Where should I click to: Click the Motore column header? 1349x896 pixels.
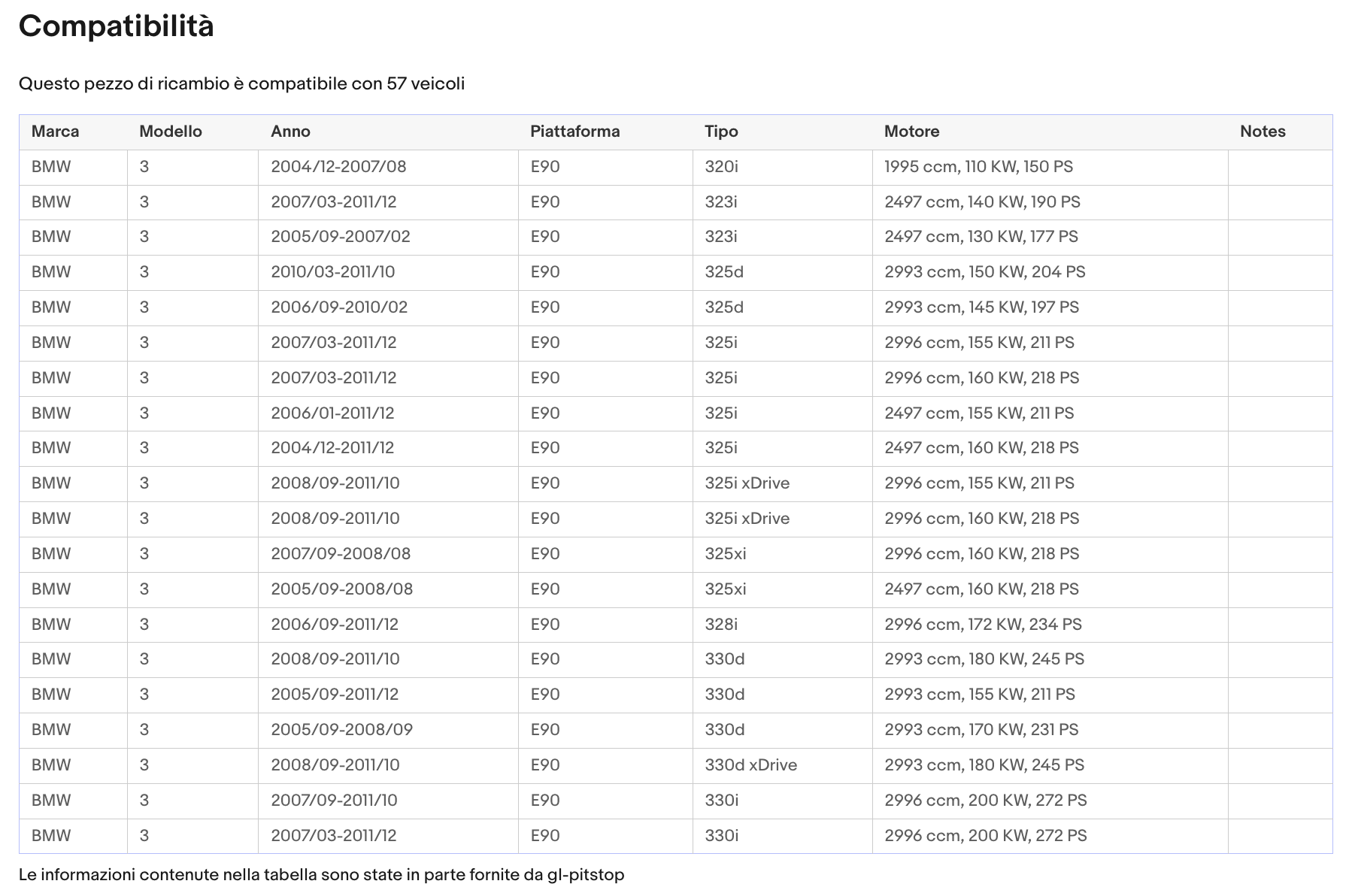pyautogui.click(x=911, y=132)
